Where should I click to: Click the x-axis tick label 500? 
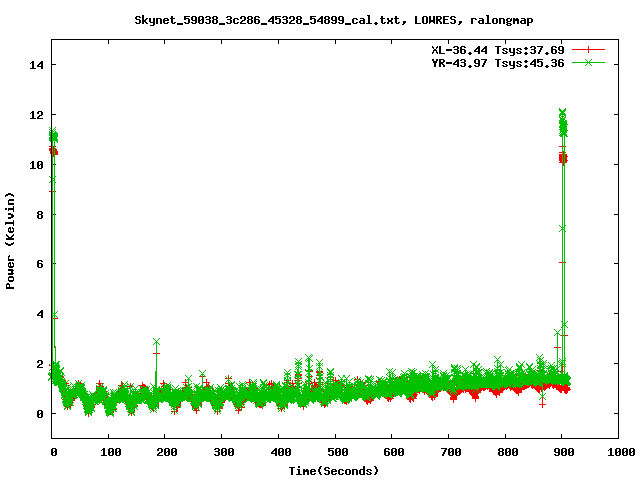338,452
